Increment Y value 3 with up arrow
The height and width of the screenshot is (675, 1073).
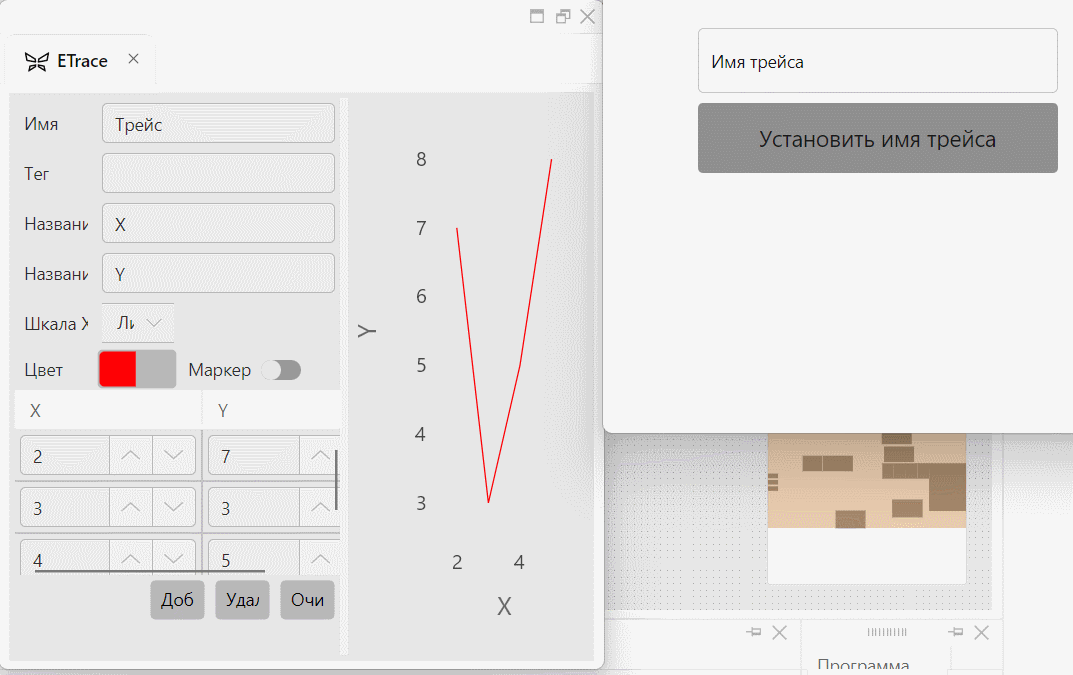(x=320, y=507)
